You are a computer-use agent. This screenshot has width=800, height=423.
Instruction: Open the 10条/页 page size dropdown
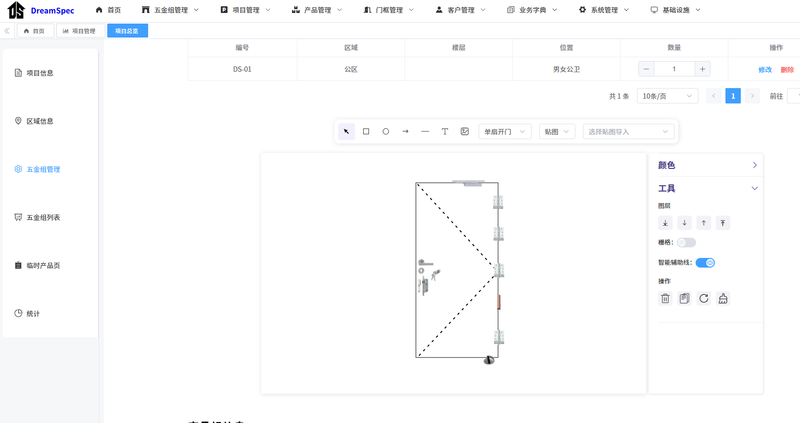point(667,96)
